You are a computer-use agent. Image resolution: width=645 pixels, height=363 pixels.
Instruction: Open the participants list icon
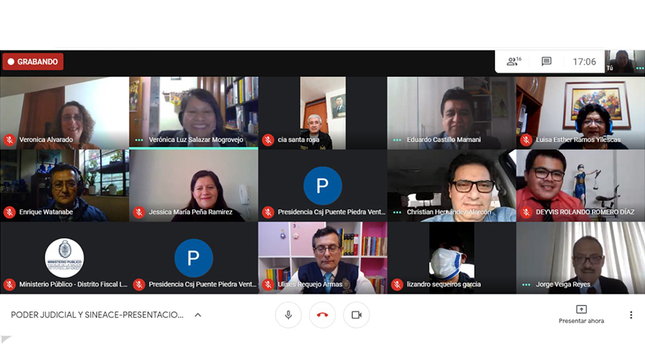click(x=513, y=62)
